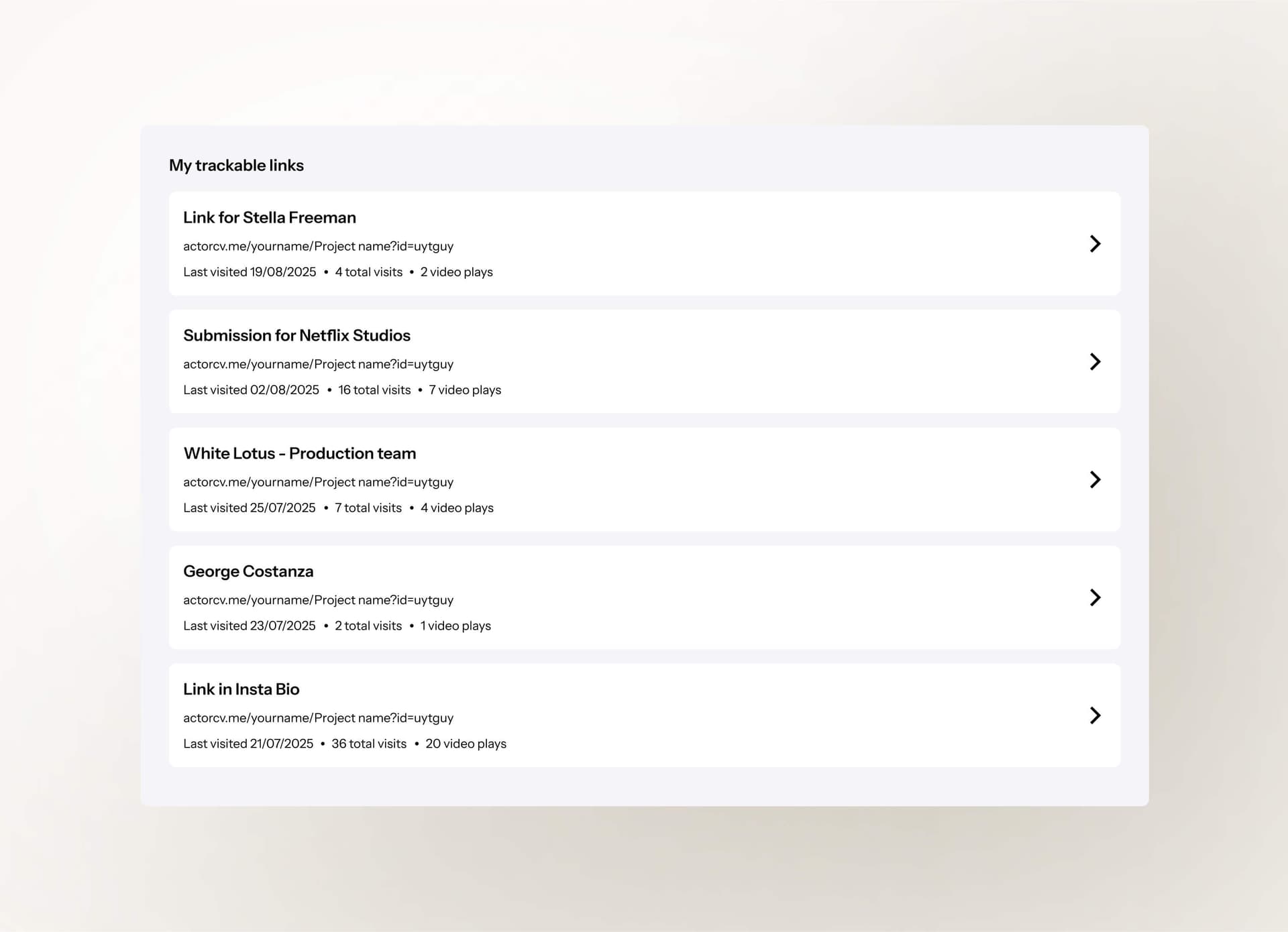Expand White Lotus row with right chevron
1288x932 pixels.
point(1095,479)
